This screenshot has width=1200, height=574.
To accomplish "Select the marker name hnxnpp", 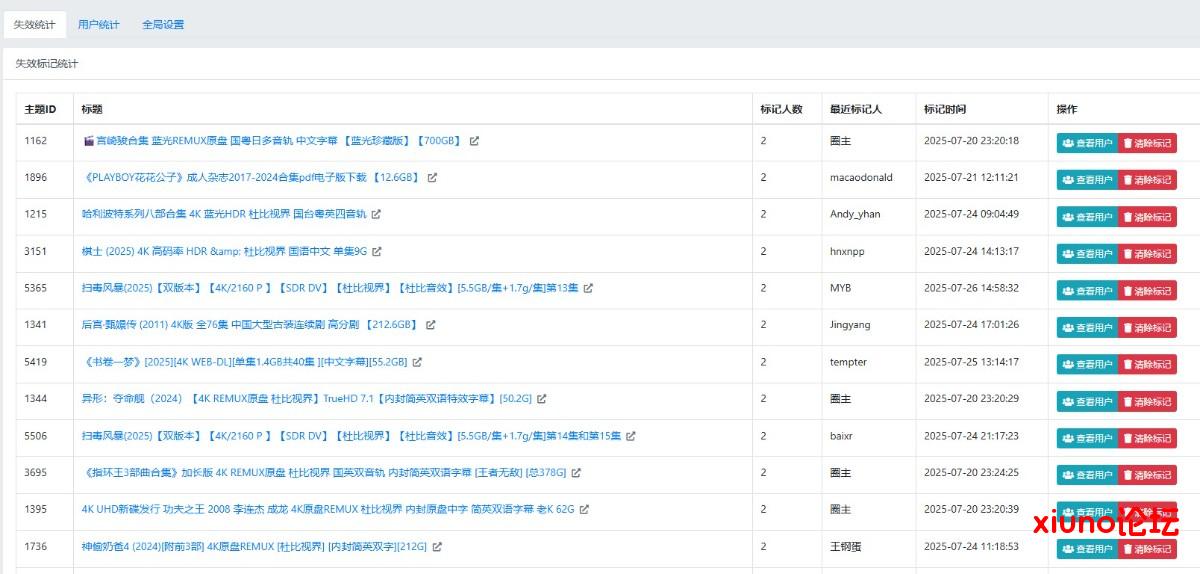I will (x=847, y=252).
